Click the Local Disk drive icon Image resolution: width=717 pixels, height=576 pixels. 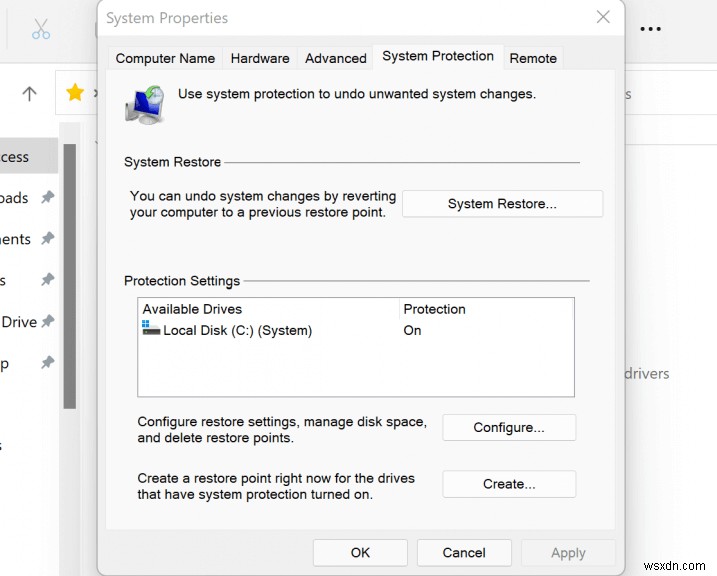[x=151, y=328]
